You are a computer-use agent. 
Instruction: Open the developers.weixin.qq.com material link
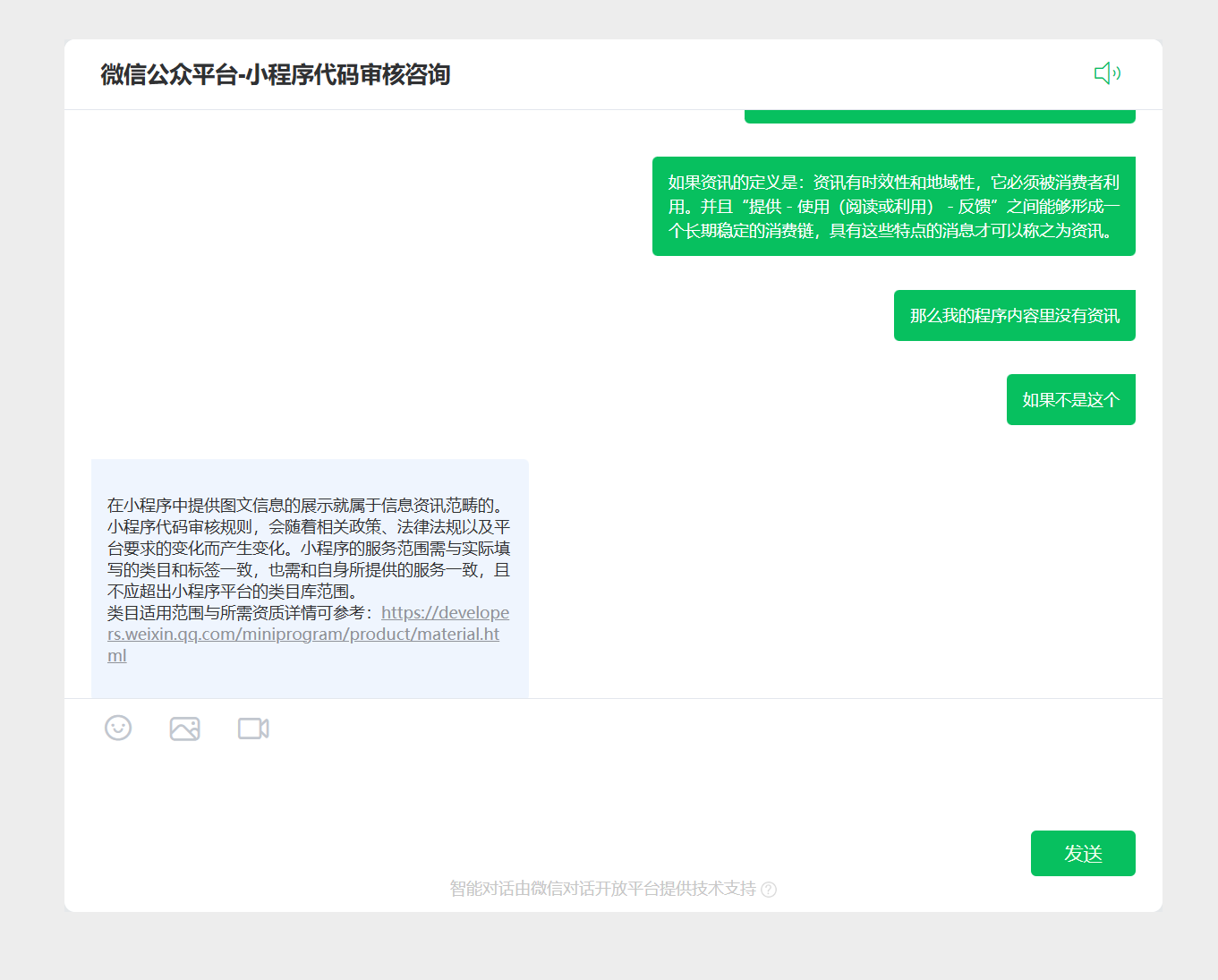tap(308, 634)
